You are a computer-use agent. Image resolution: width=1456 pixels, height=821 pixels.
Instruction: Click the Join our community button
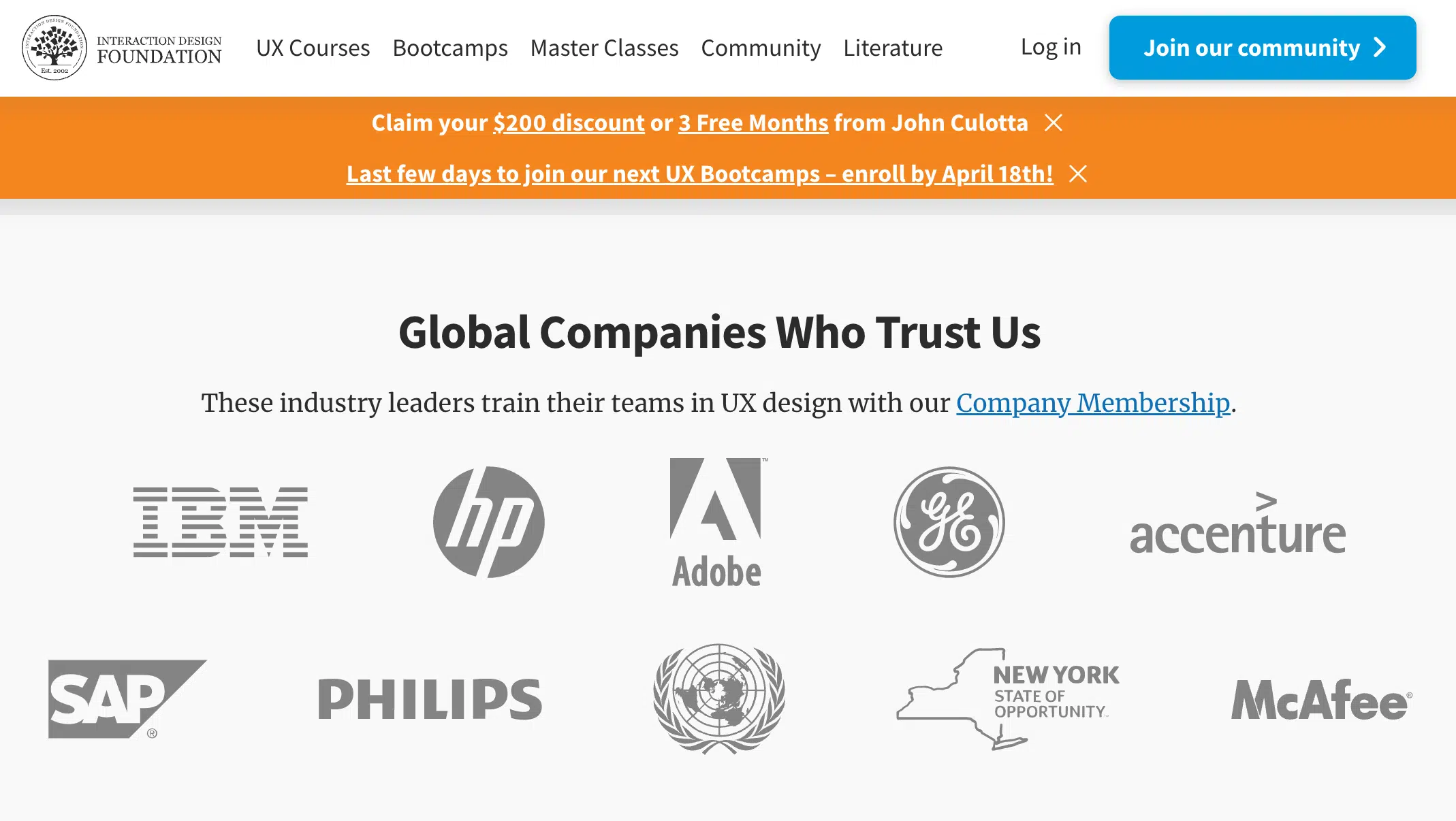[x=1263, y=47]
